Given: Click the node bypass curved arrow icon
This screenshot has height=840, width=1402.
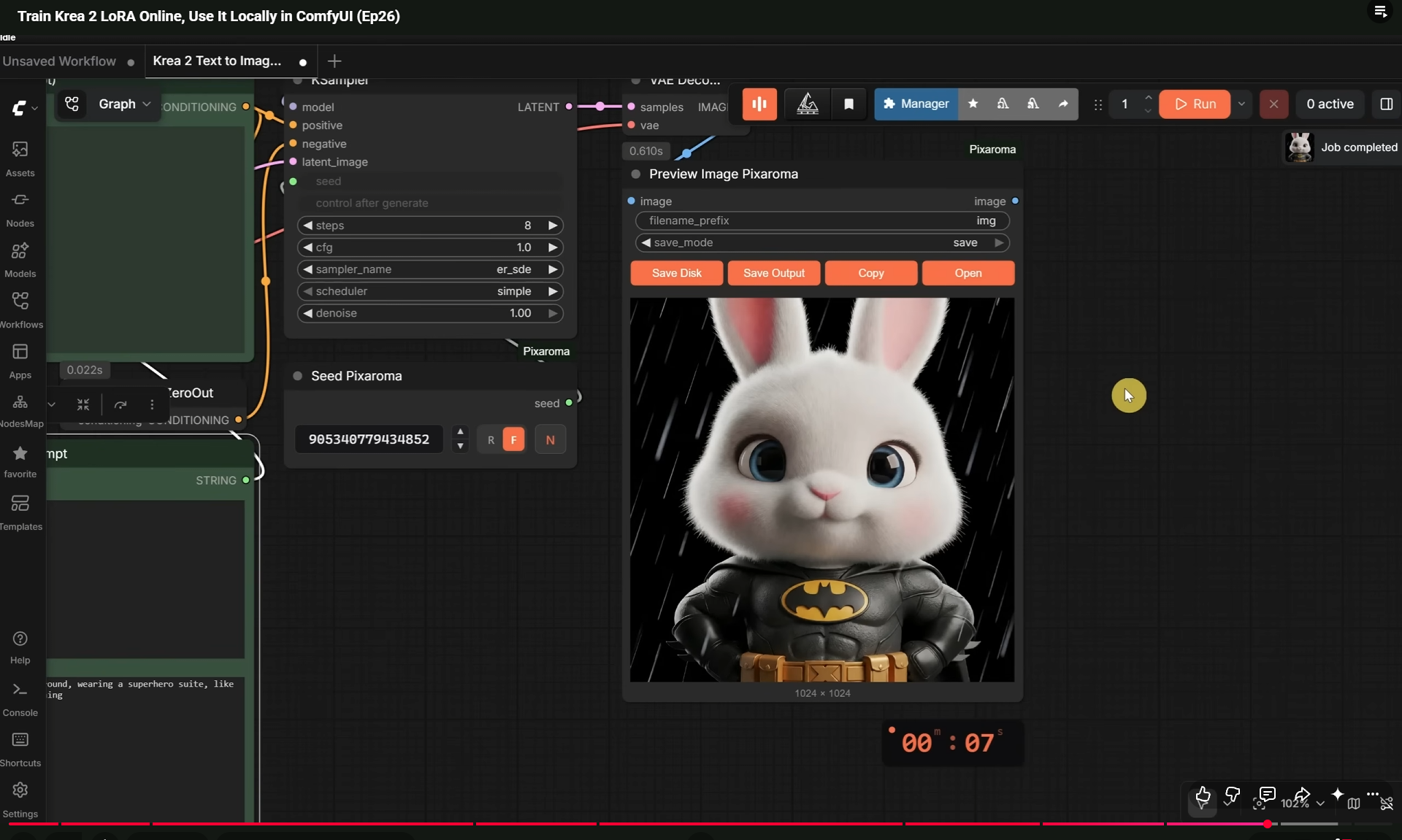Looking at the screenshot, I should [x=120, y=404].
